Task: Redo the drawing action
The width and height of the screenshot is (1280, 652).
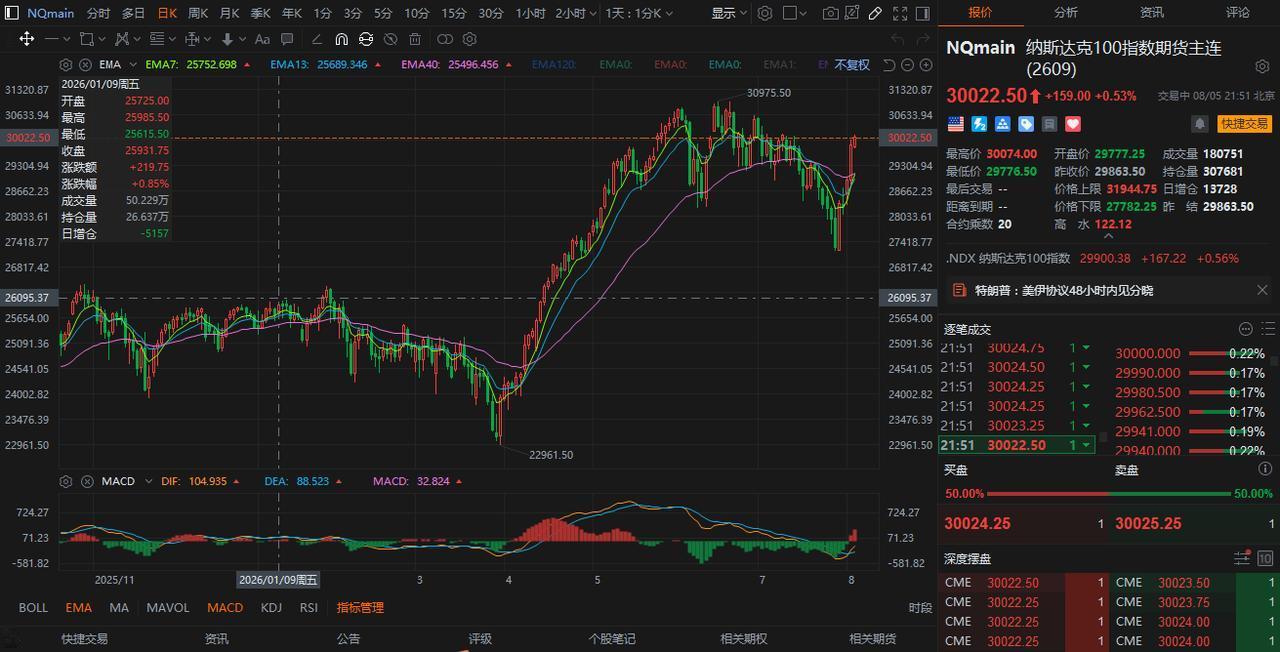Action: [922, 39]
